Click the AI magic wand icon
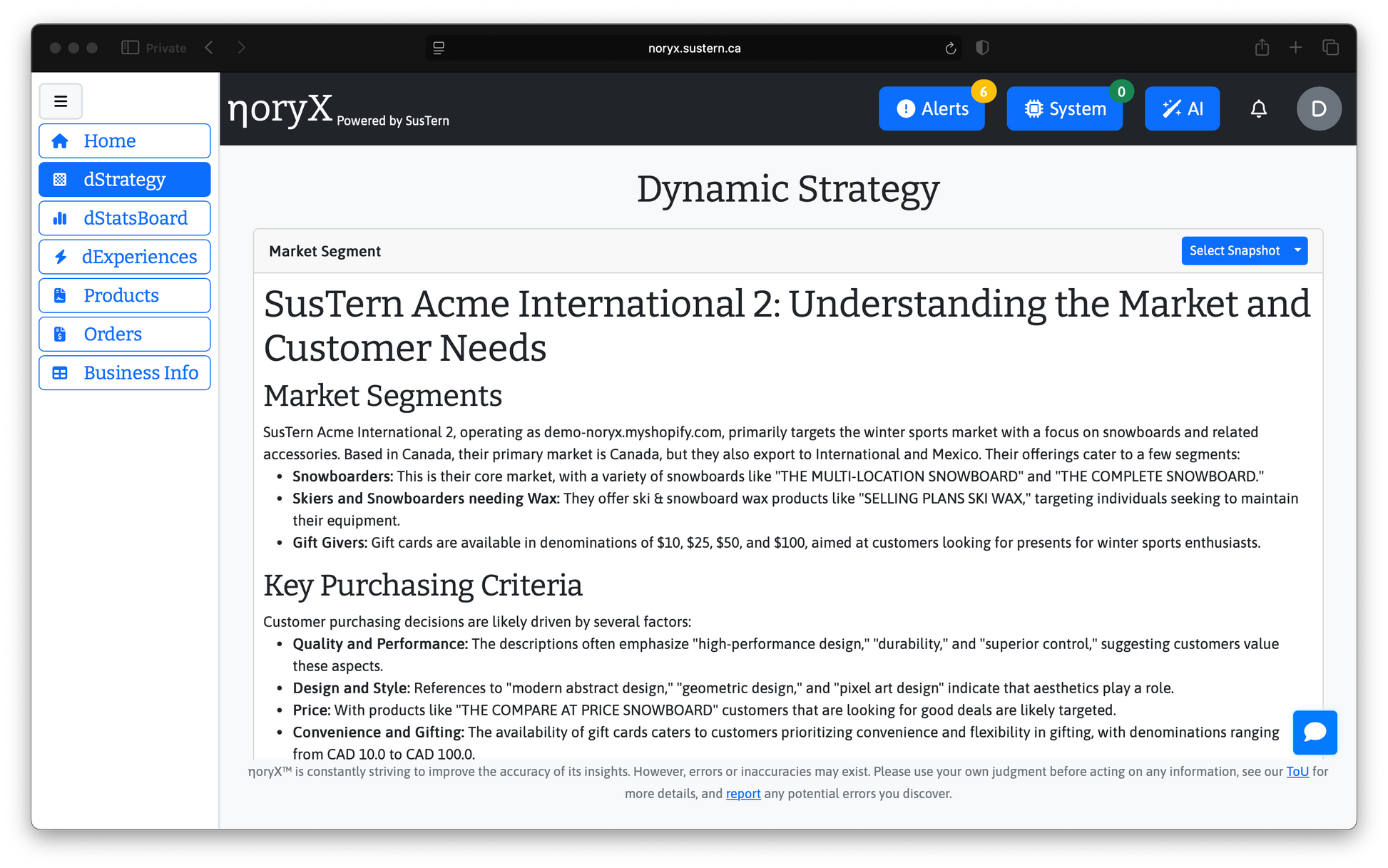This screenshot has width=1388, height=868. tap(1172, 108)
